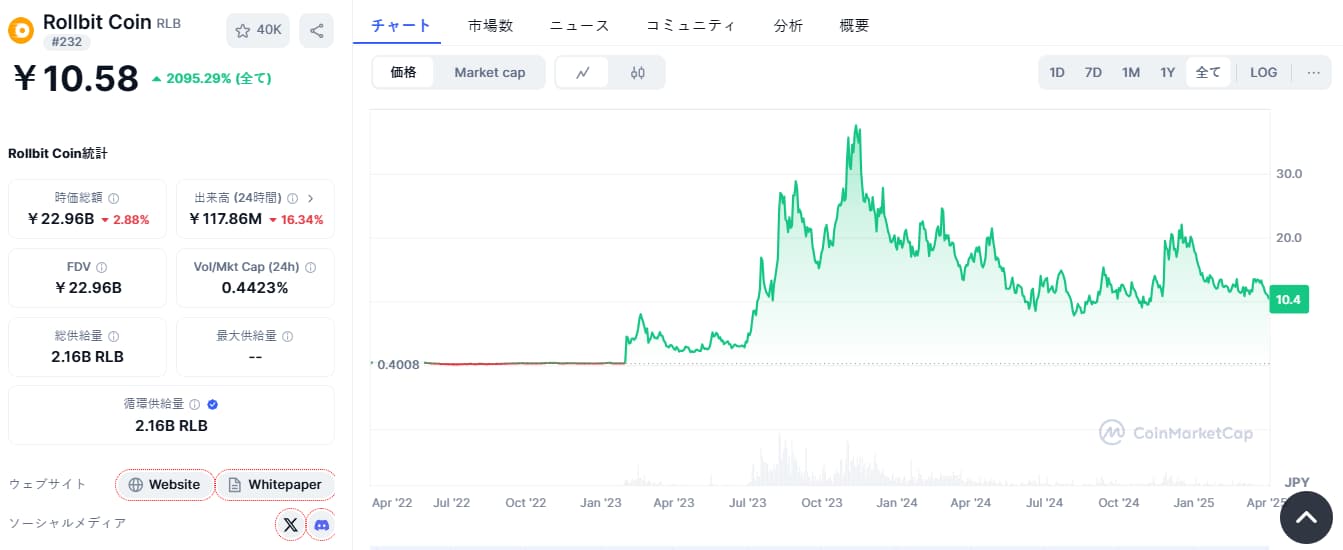Image resolution: width=1343 pixels, height=550 pixels.
Task: Click the 2095.29% (全て) change text
Action: click(x=218, y=78)
